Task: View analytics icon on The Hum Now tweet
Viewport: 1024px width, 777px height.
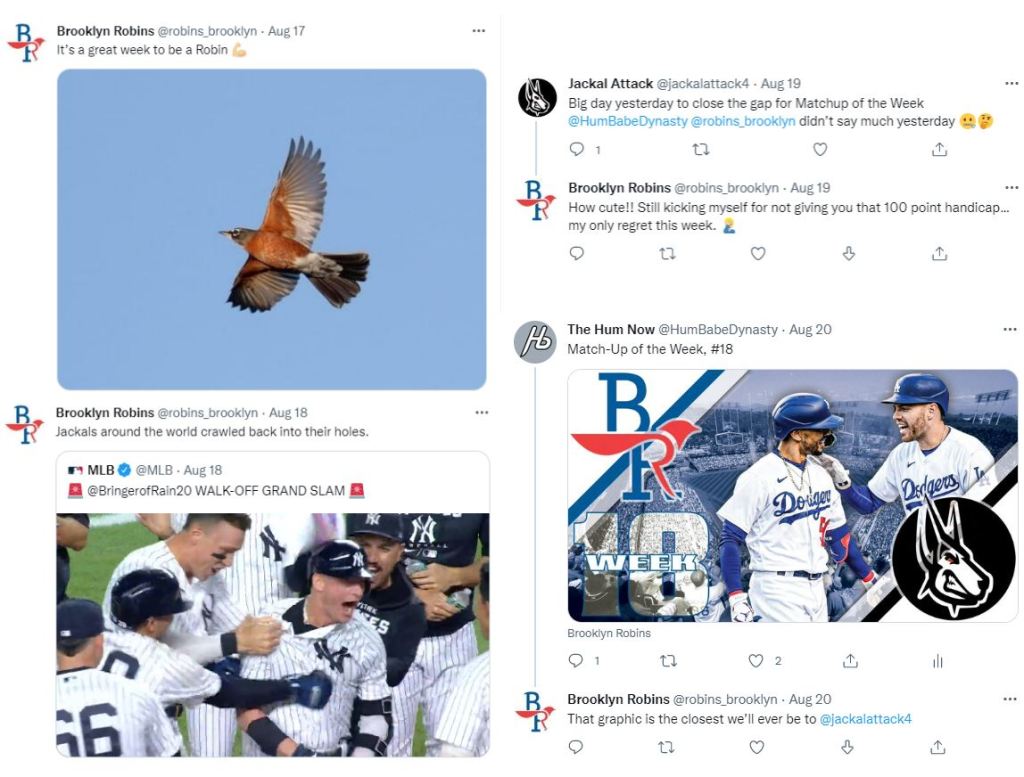Action: [x=938, y=661]
